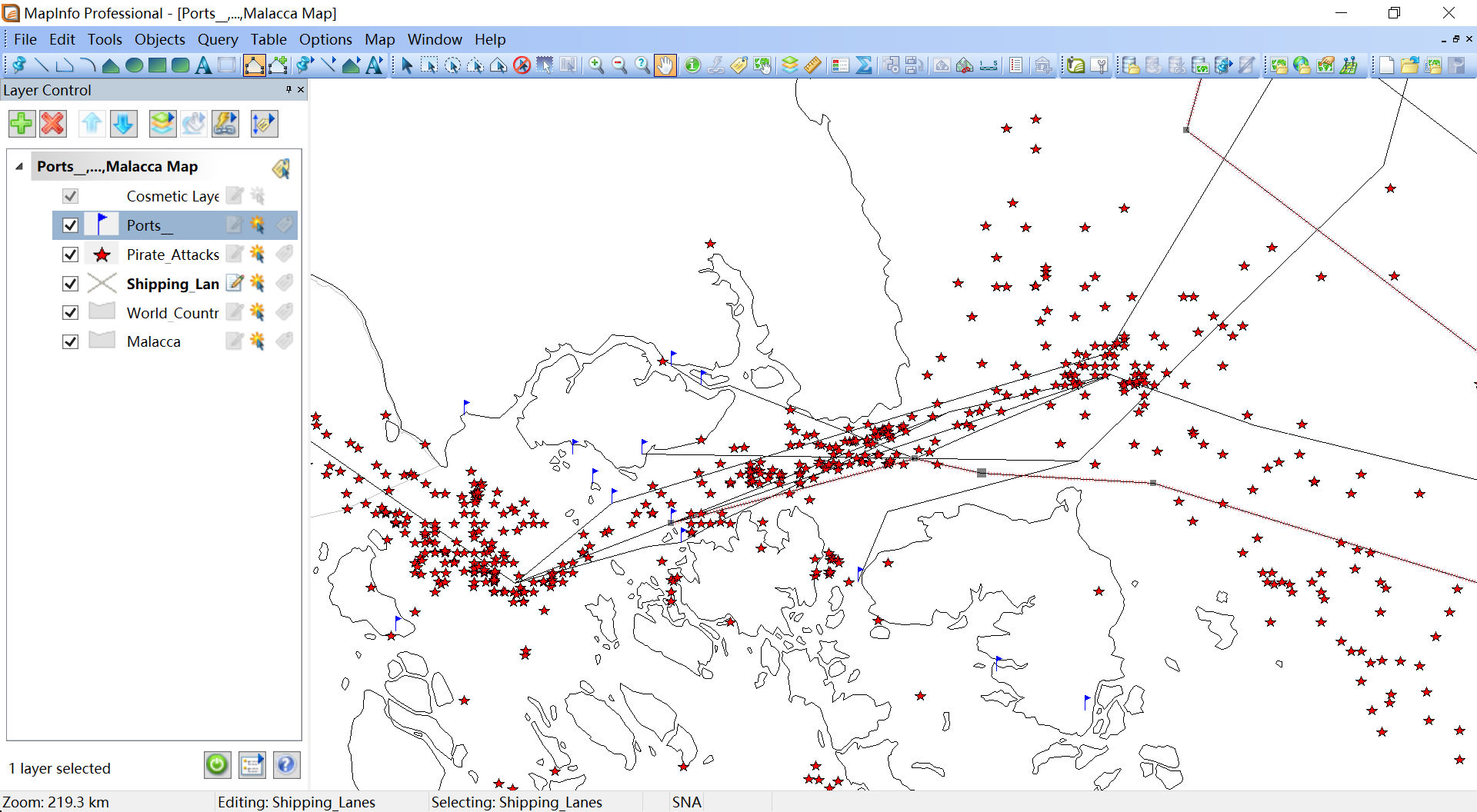This screenshot has width=1477, height=812.
Task: Toggle selectable state of Pirate_Attacks layer
Action: pyautogui.click(x=257, y=254)
